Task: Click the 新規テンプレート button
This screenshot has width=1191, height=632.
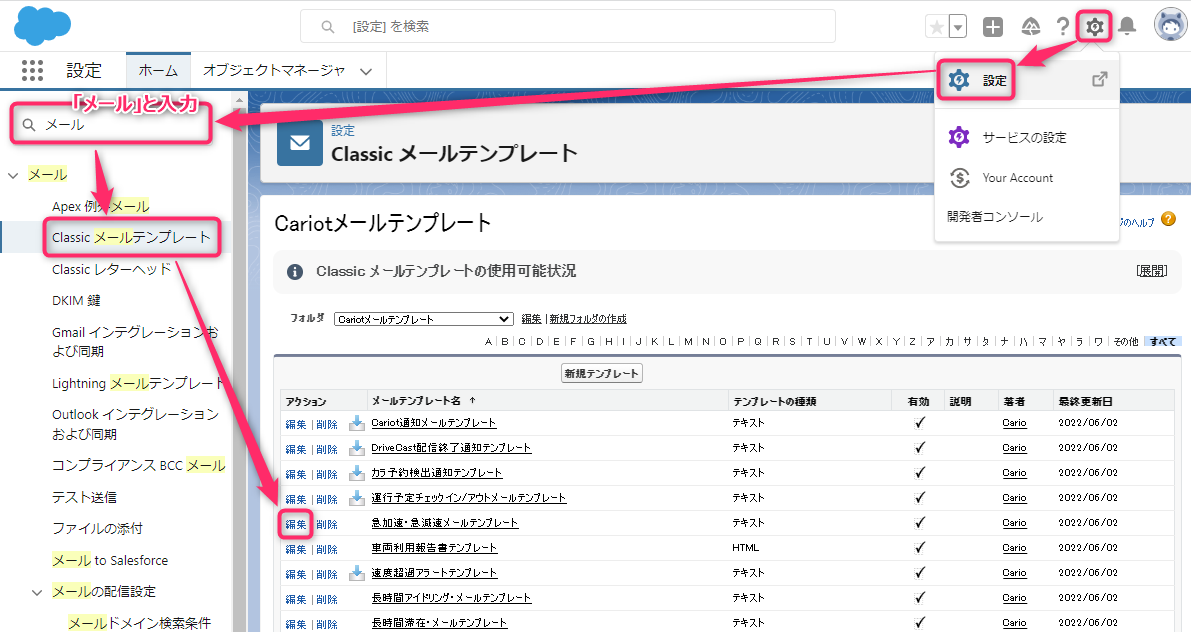Action: 602,374
